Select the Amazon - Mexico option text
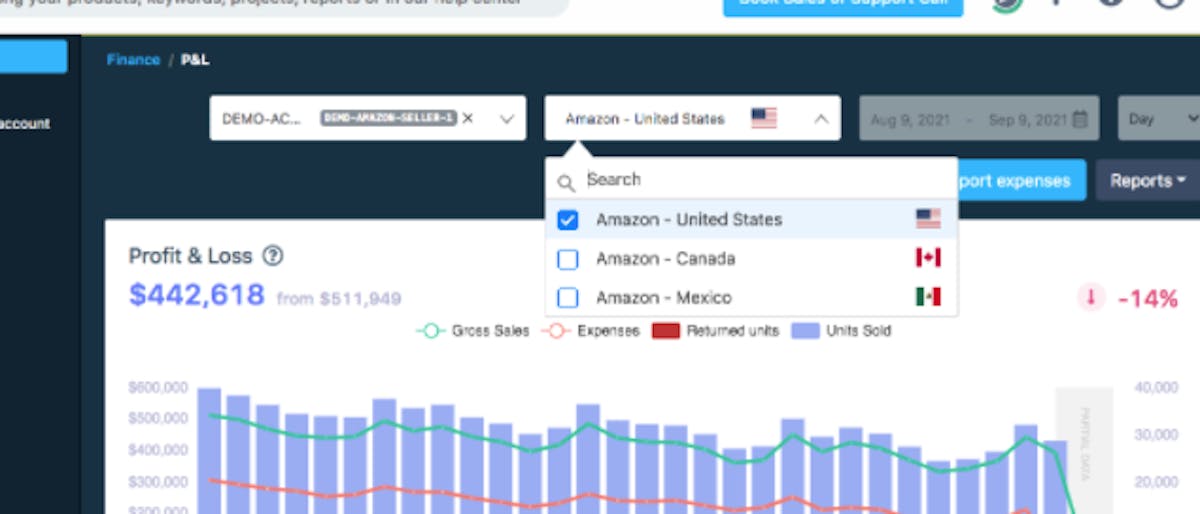This screenshot has height=514, width=1200. tap(664, 298)
